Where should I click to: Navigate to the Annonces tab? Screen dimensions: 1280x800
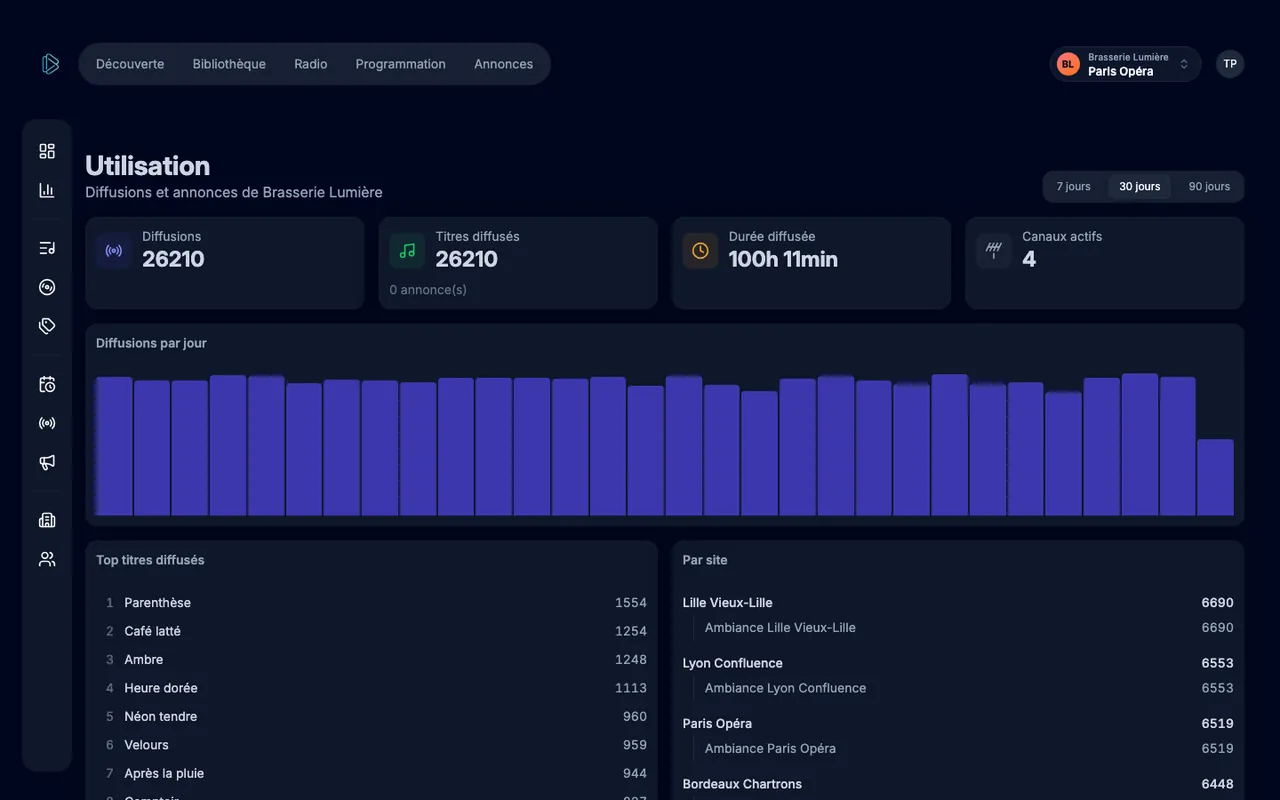503,64
